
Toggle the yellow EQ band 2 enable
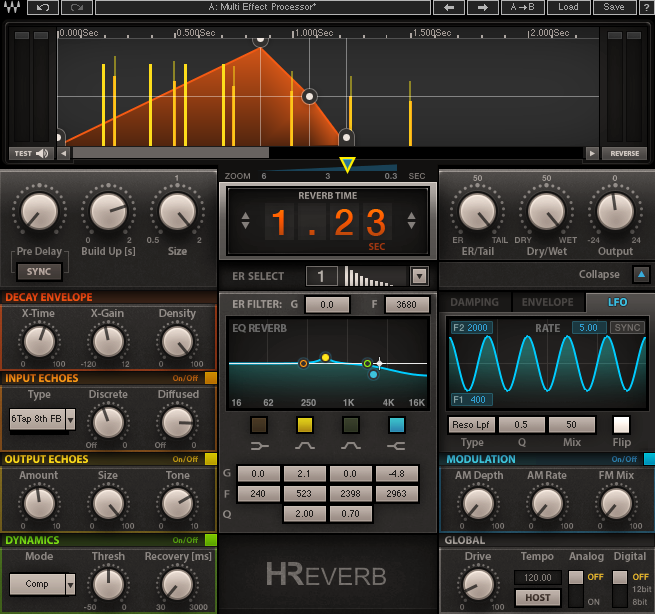coord(305,425)
